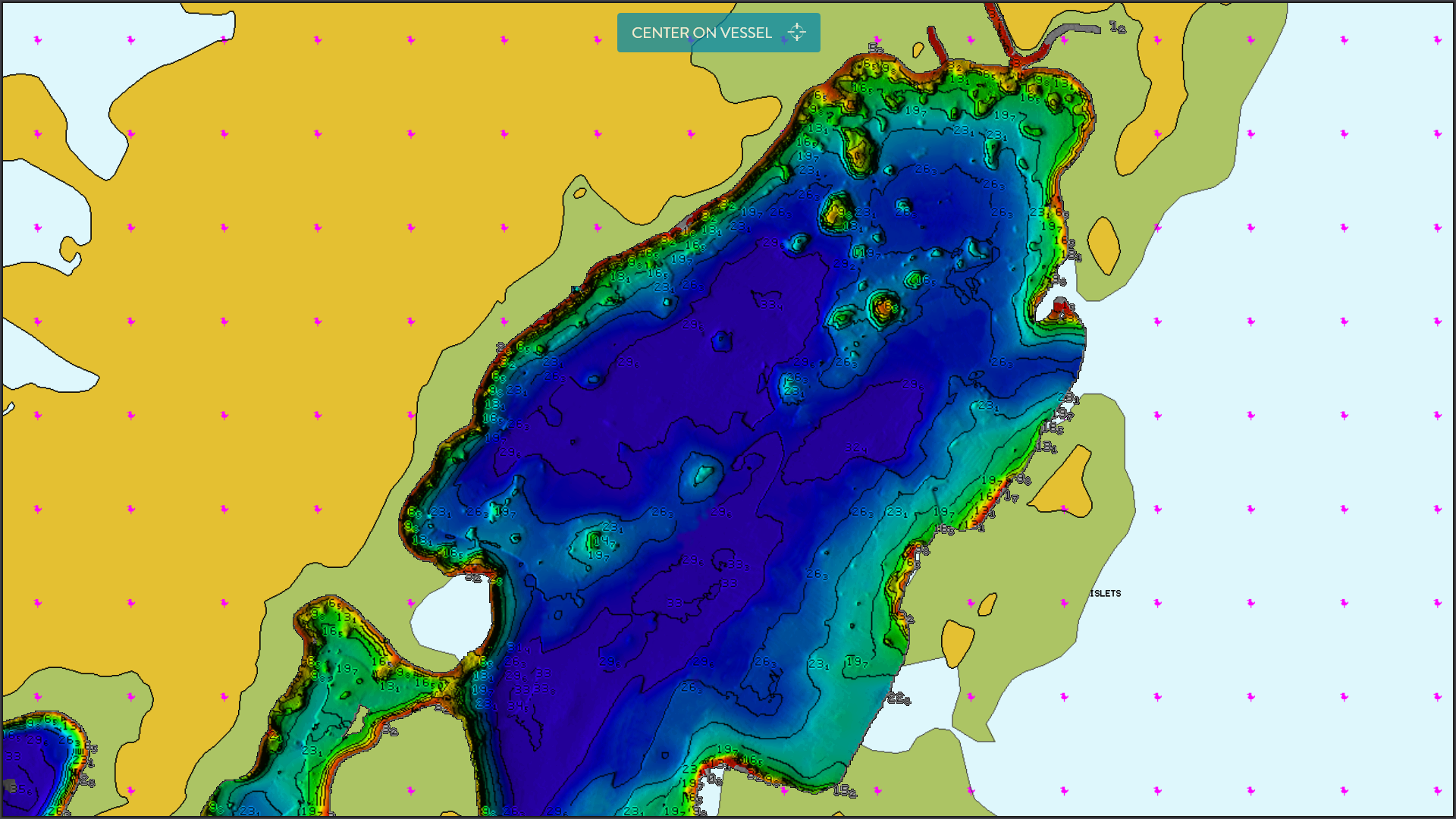Click the small islet left of ISLETS label
This screenshot has width=1456, height=819.
click(987, 604)
